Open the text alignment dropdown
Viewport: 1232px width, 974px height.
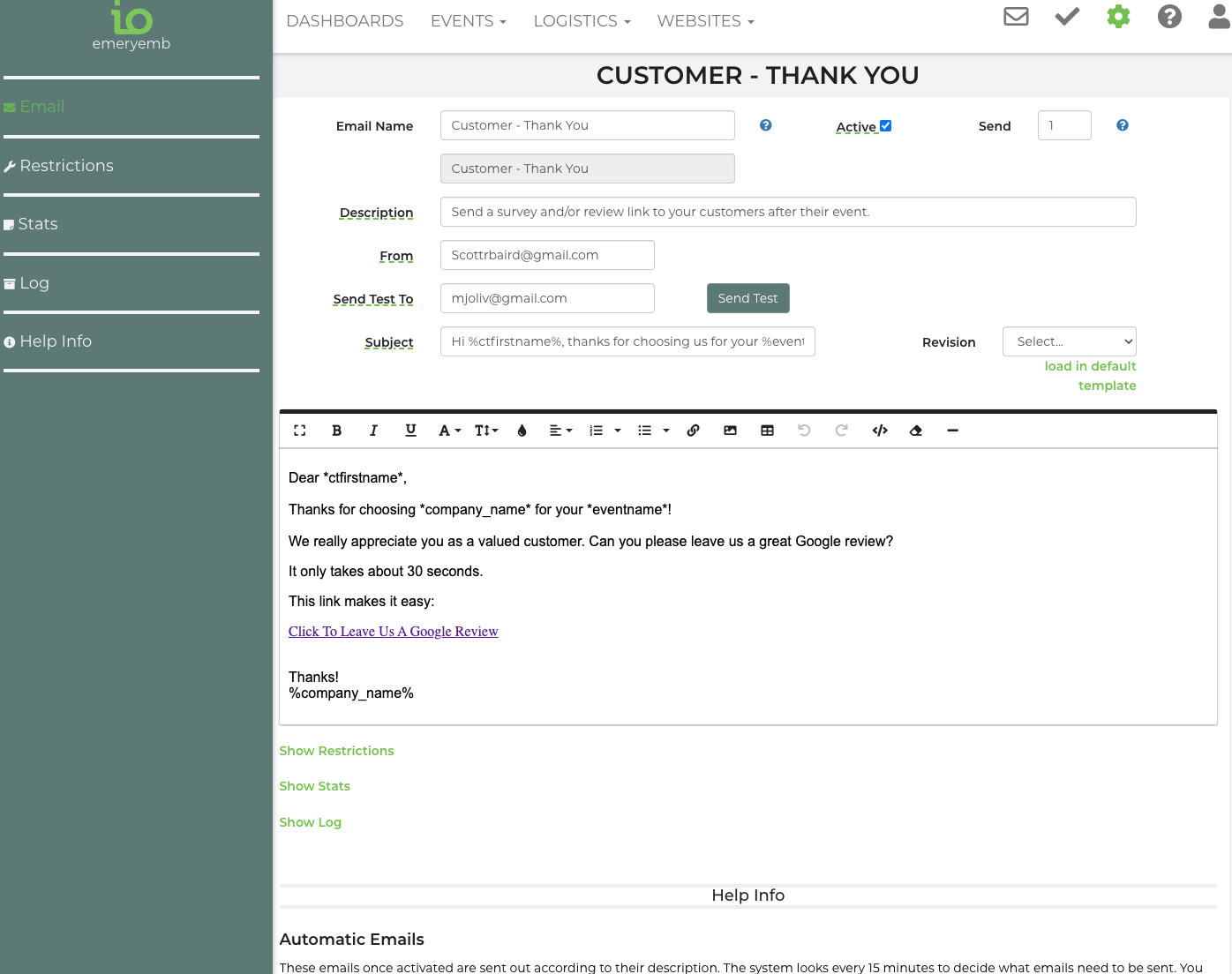[560, 431]
